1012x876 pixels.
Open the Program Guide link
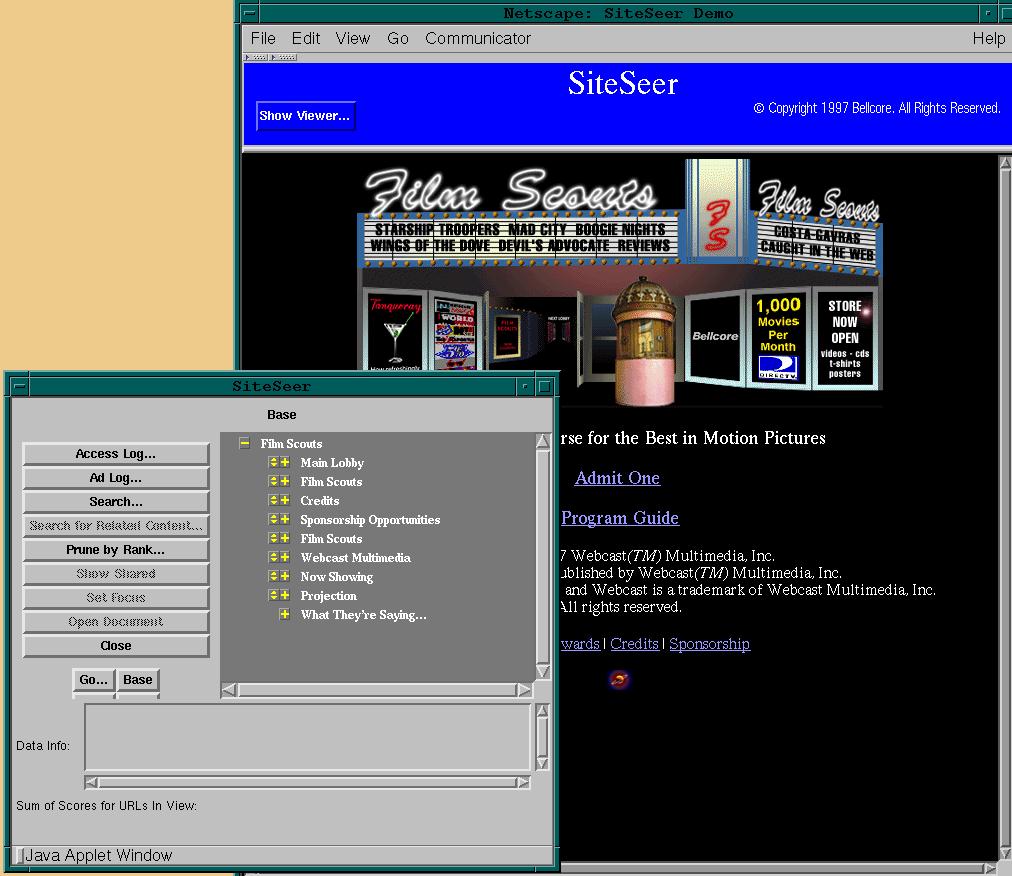pos(620,518)
